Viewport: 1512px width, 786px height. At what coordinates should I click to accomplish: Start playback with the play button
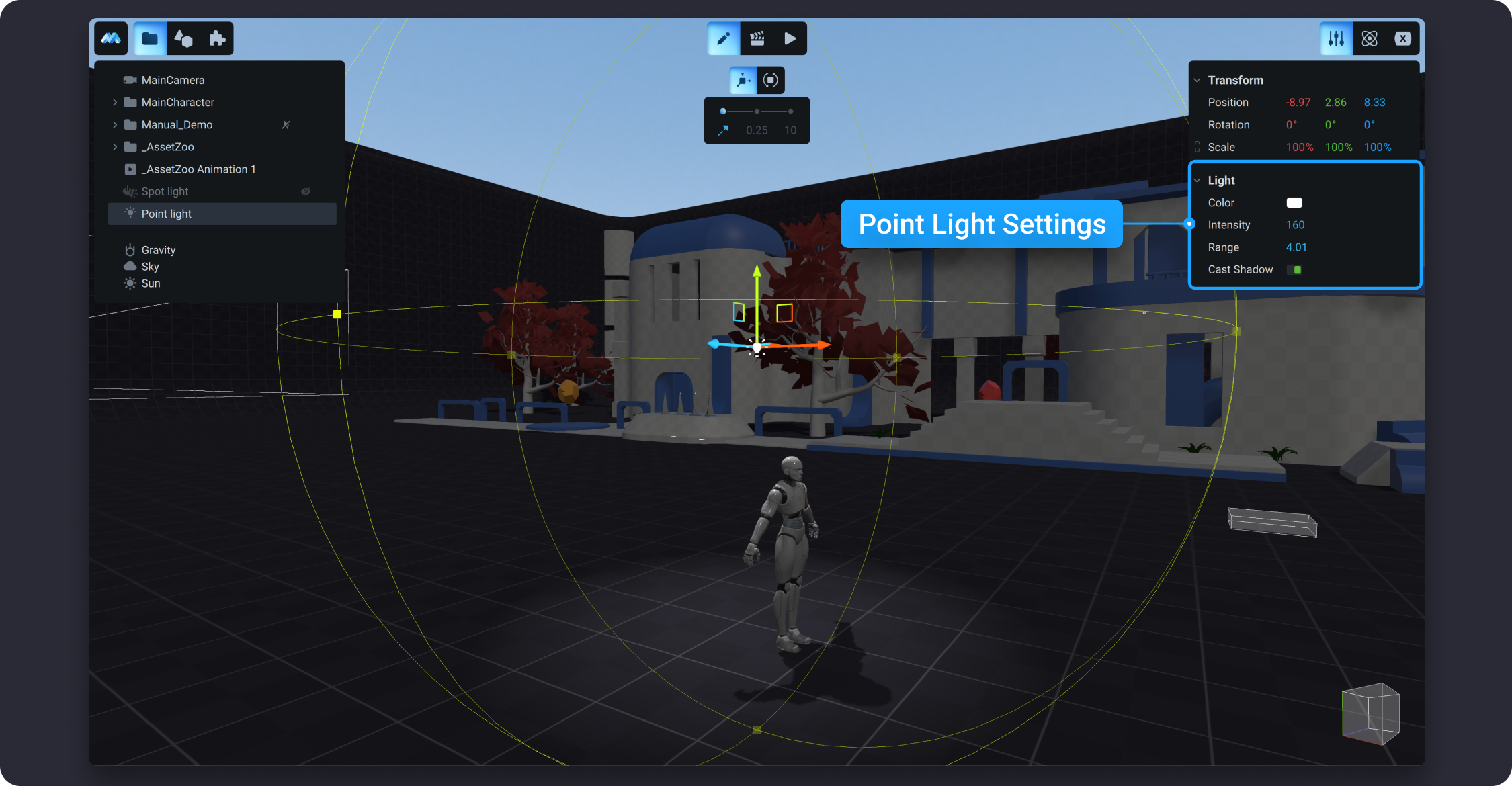pyautogui.click(x=790, y=38)
